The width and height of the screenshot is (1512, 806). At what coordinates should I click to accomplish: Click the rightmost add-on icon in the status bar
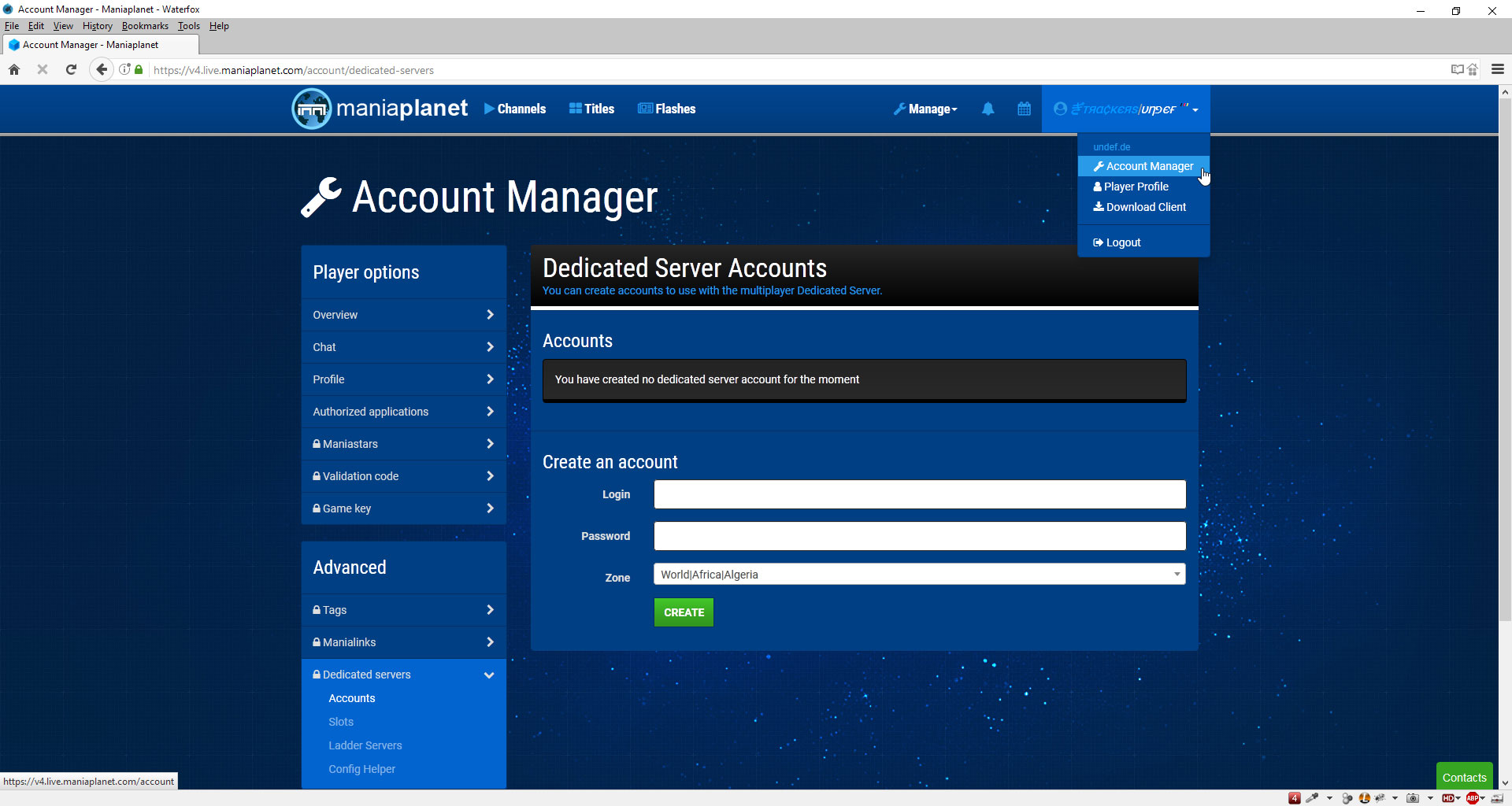point(1497,798)
